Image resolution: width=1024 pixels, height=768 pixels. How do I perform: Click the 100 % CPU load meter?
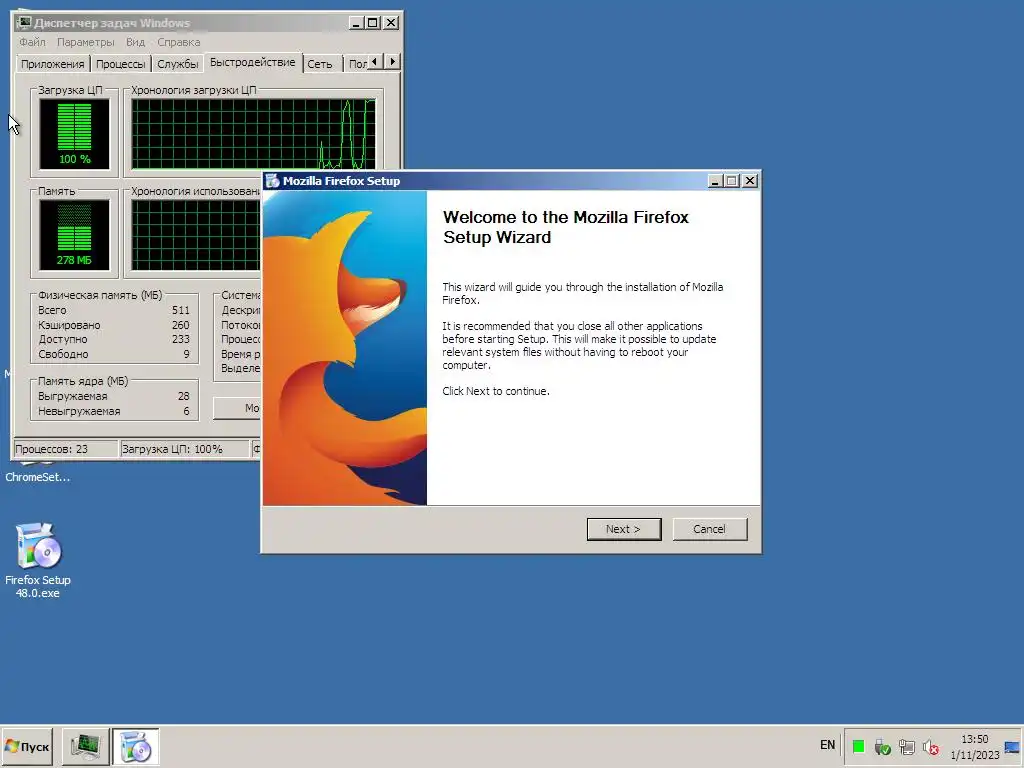[x=74, y=134]
